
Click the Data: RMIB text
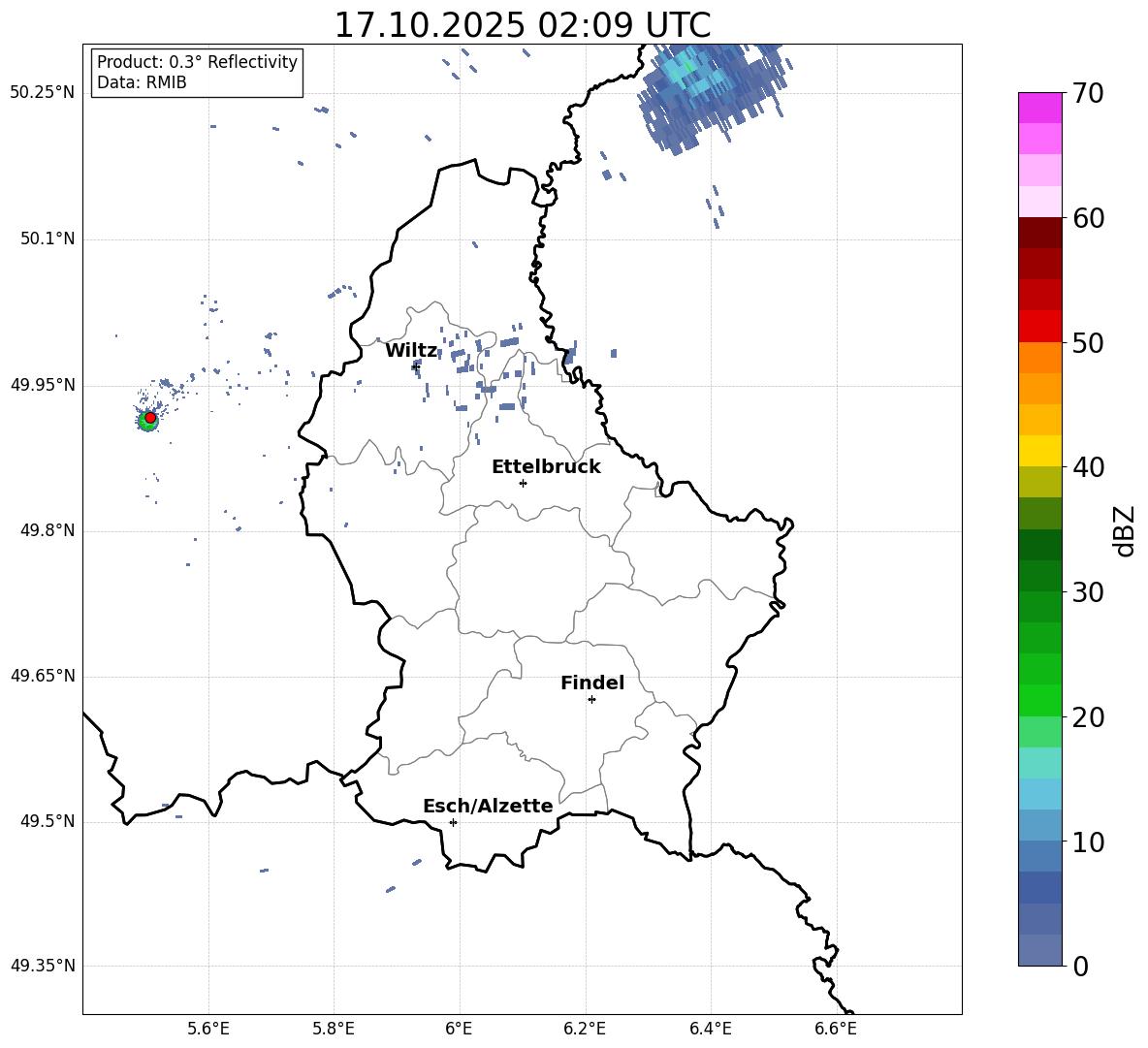point(142,82)
